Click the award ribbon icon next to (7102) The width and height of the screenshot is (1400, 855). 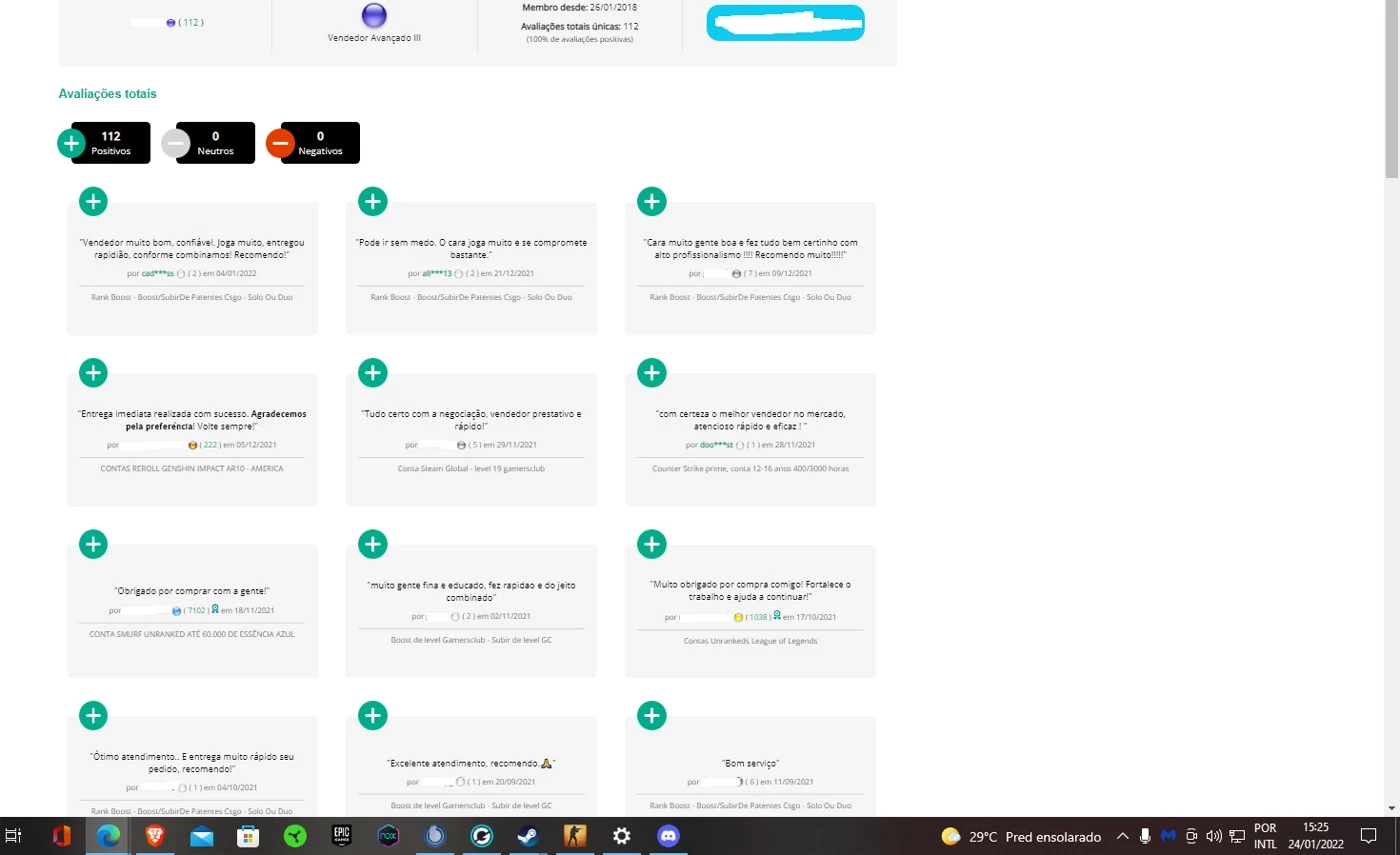pyautogui.click(x=215, y=609)
